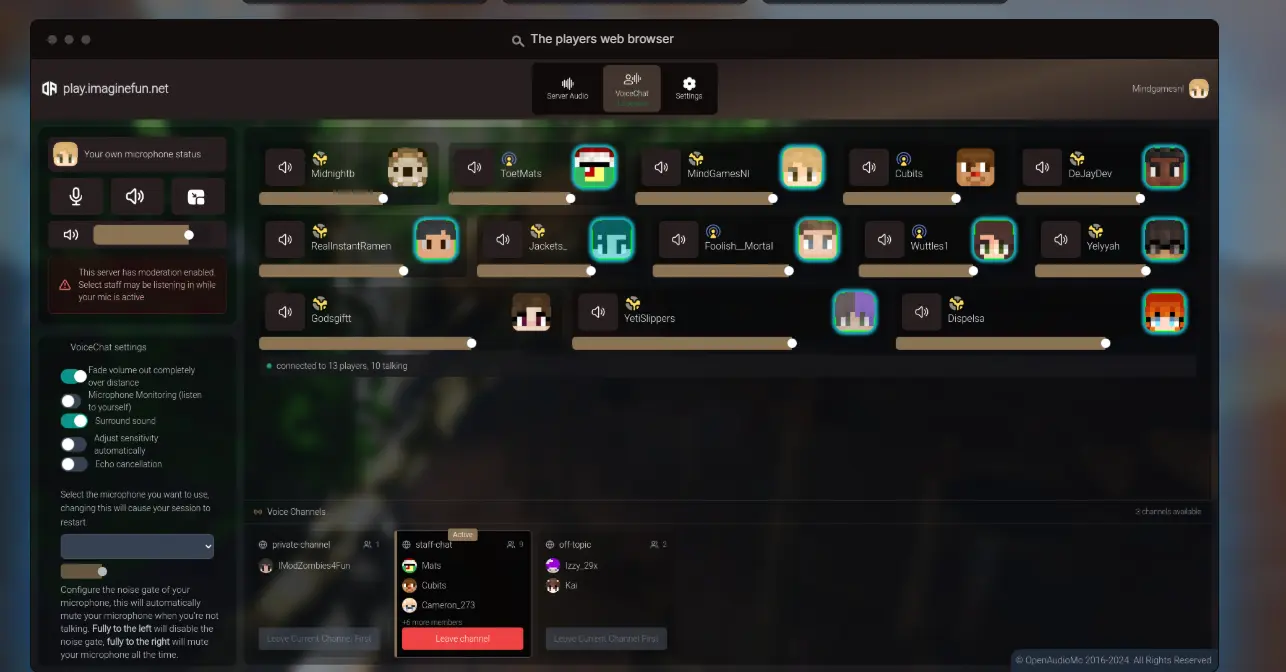Open the Settings tab
Screen dimensions: 1286x672
click(x=689, y=88)
